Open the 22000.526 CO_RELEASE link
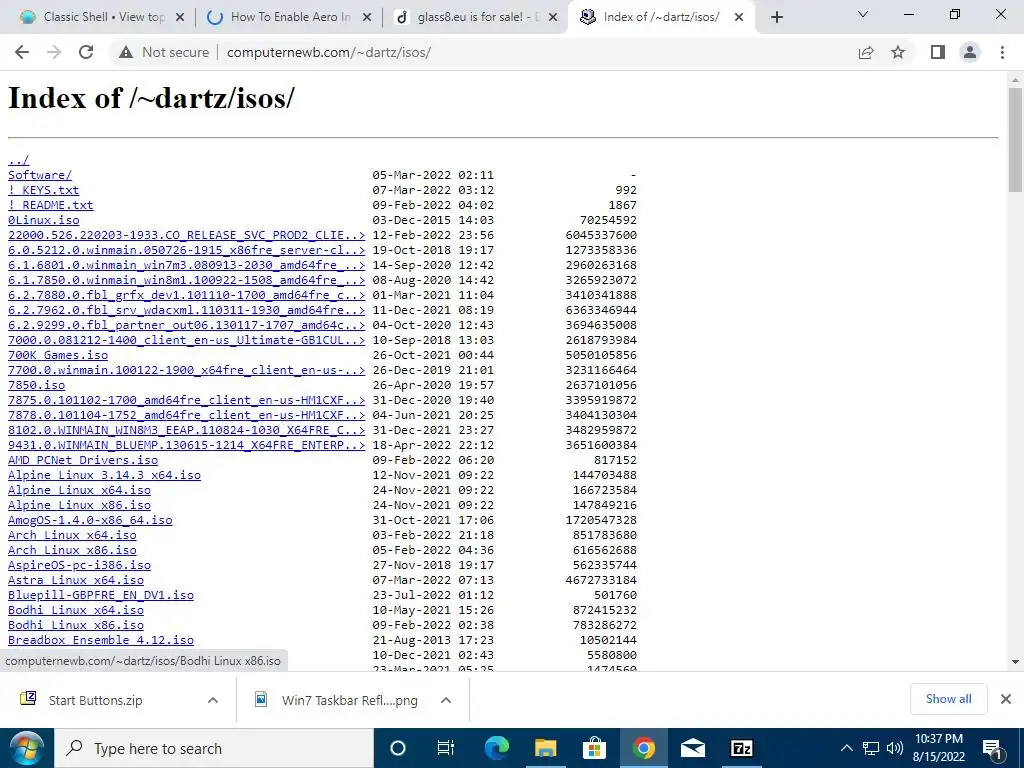Viewport: 1024px width, 768px height. click(187, 235)
